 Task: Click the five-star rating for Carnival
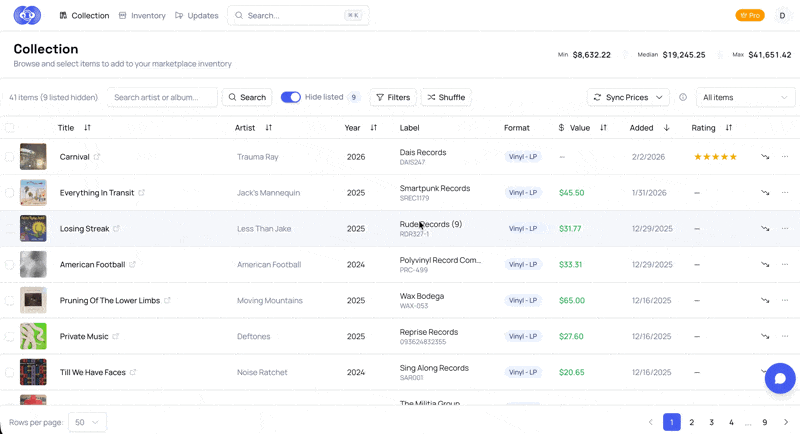tap(715, 157)
